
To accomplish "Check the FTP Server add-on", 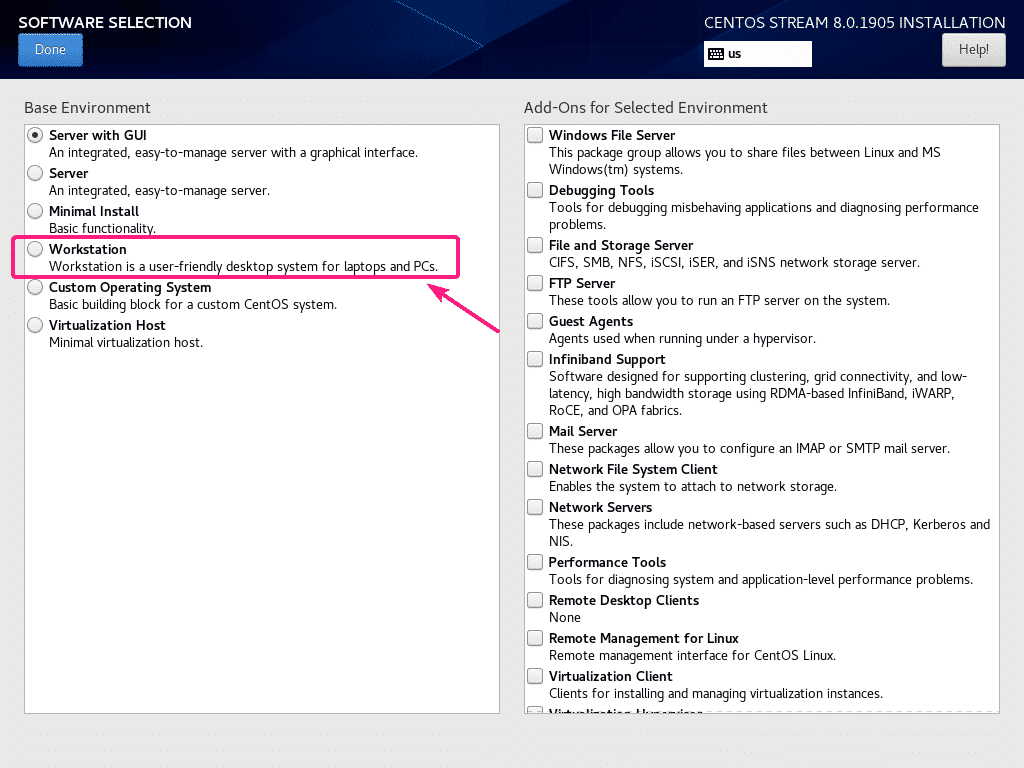I will pyautogui.click(x=535, y=282).
